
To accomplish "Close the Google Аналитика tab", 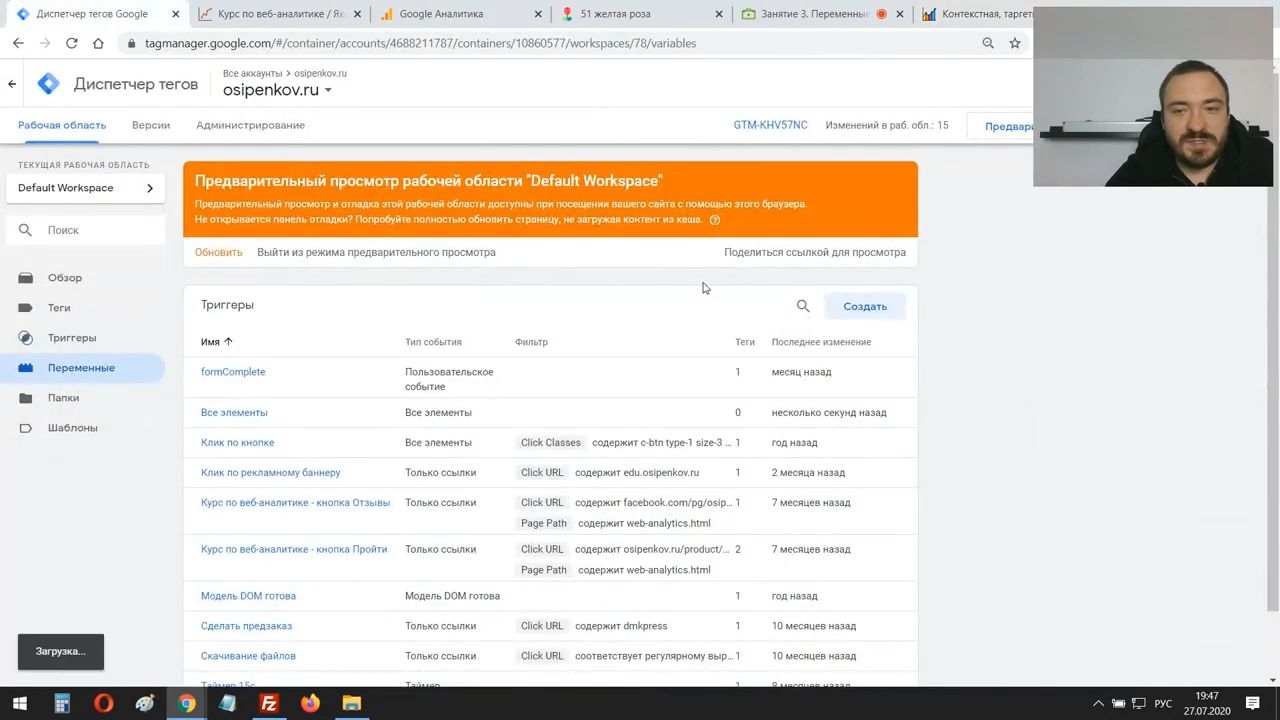I will tap(539, 14).
